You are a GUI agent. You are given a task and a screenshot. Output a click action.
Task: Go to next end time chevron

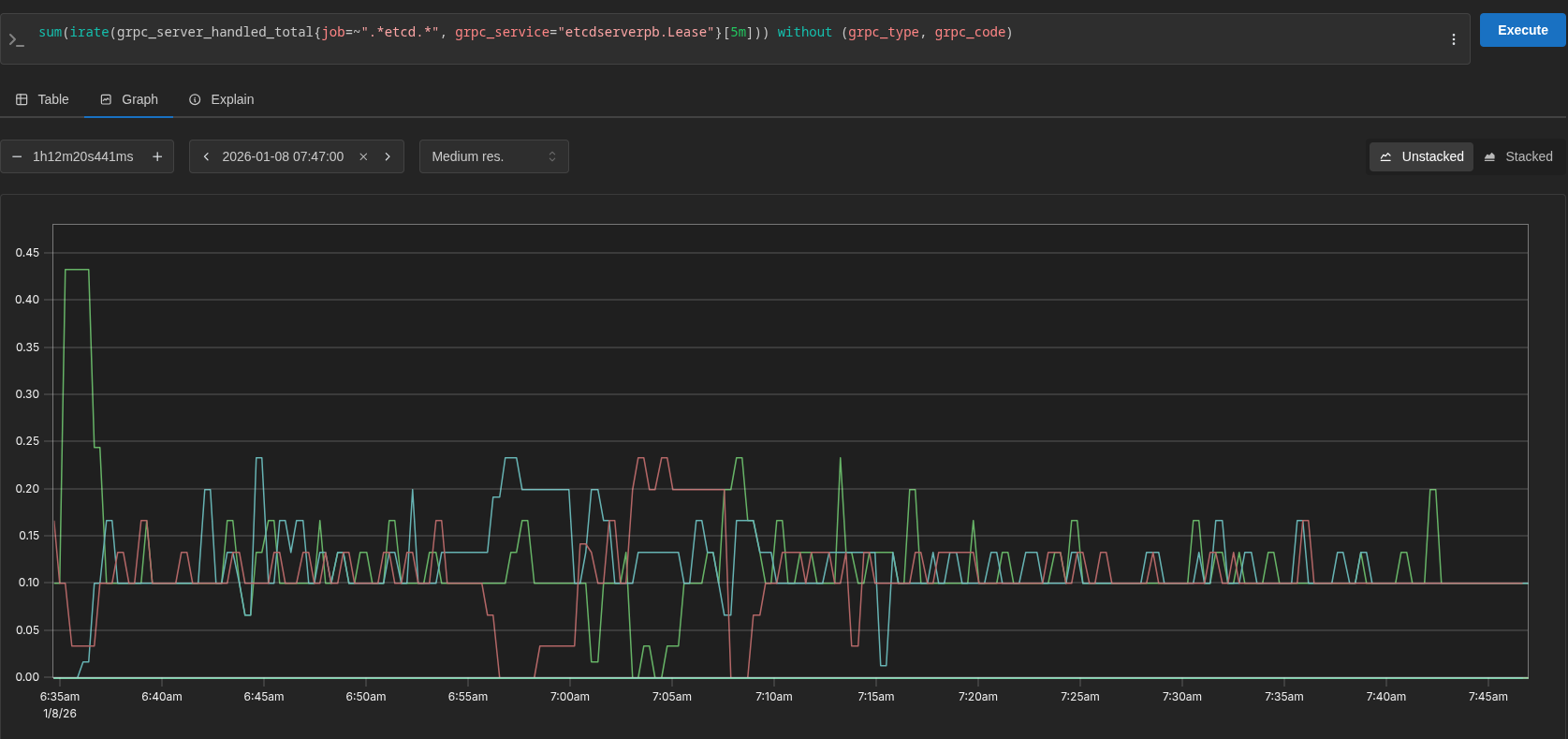coord(388,156)
